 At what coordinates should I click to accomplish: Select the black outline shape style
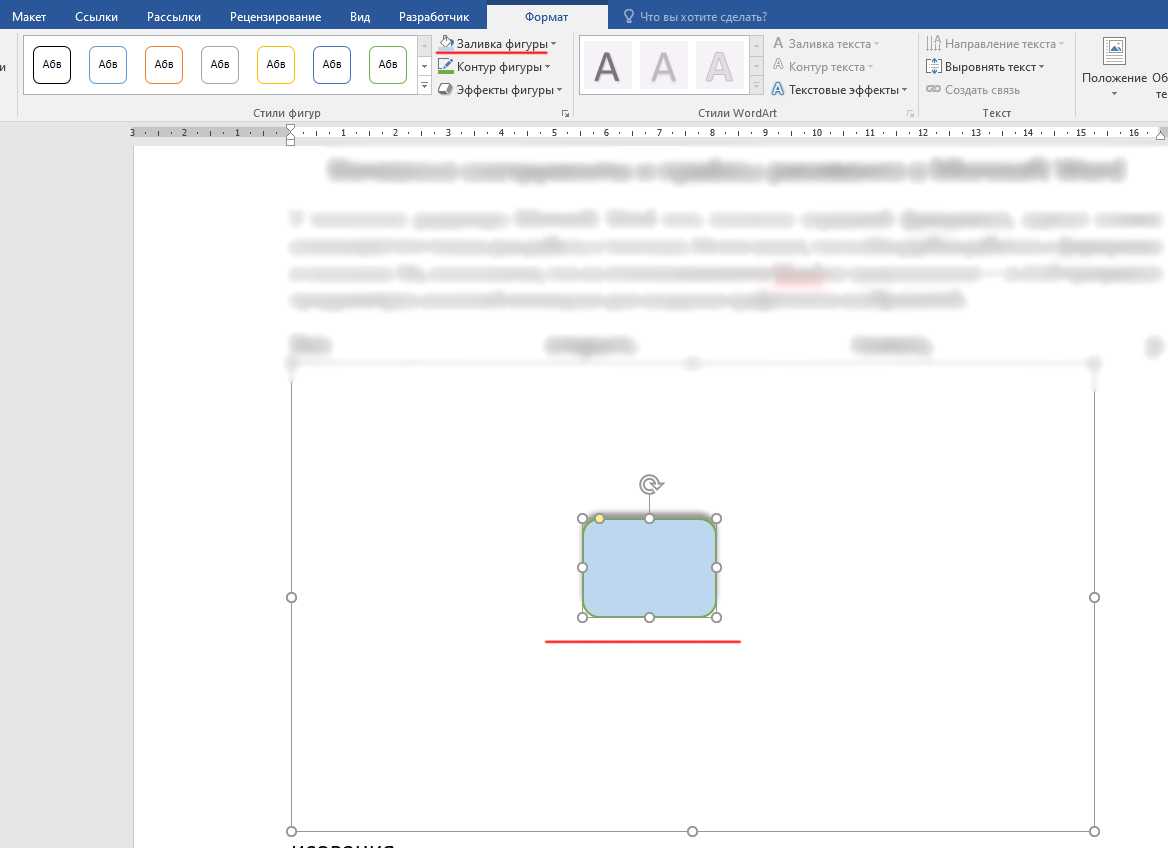52,65
